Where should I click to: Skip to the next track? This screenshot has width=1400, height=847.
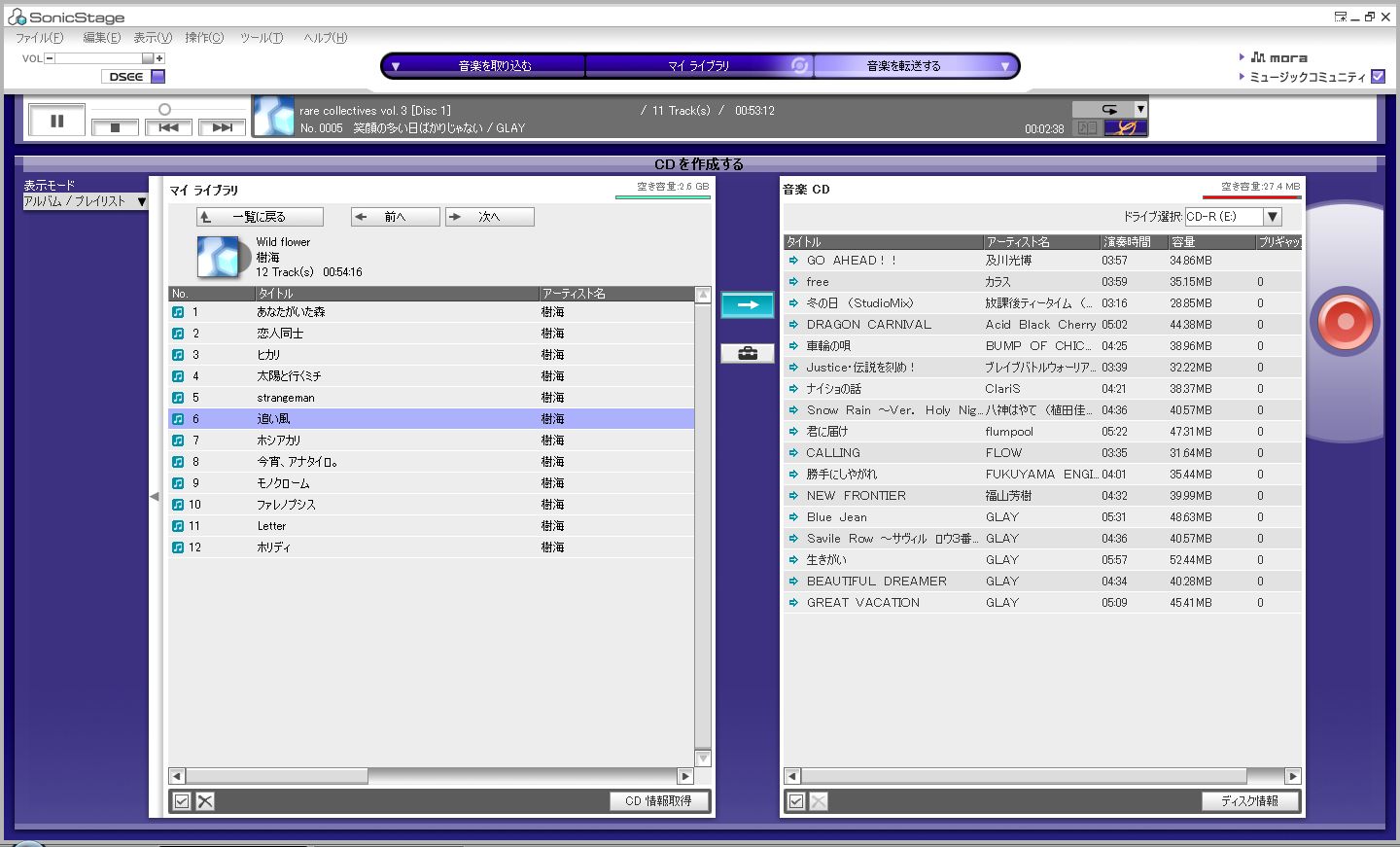point(222,127)
